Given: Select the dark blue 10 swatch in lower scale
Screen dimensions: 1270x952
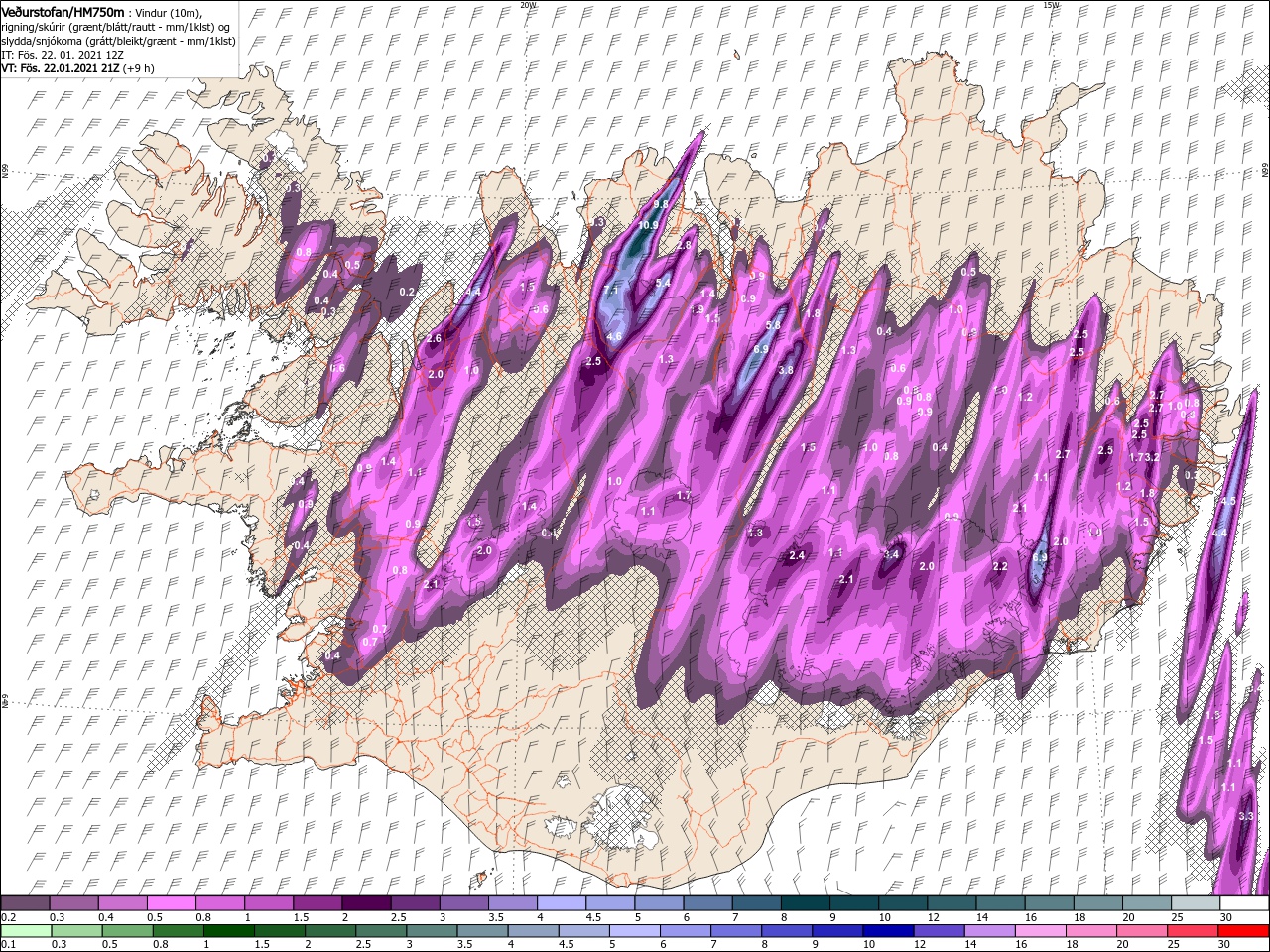Looking at the screenshot, I should (x=890, y=930).
